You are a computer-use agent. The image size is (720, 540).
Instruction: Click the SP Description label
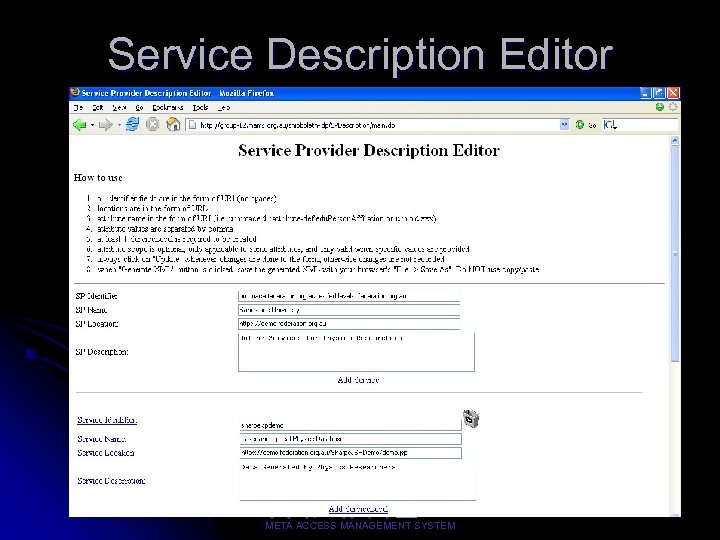[102, 352]
